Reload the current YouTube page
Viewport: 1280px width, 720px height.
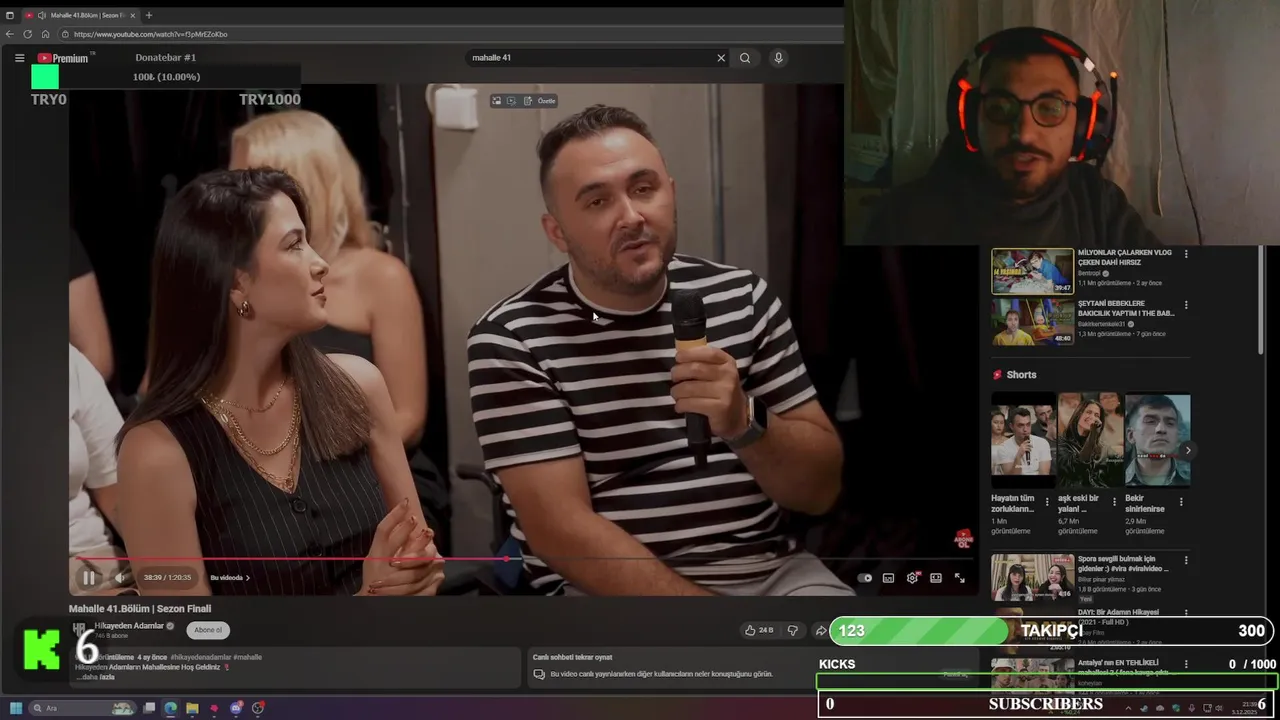click(x=27, y=34)
